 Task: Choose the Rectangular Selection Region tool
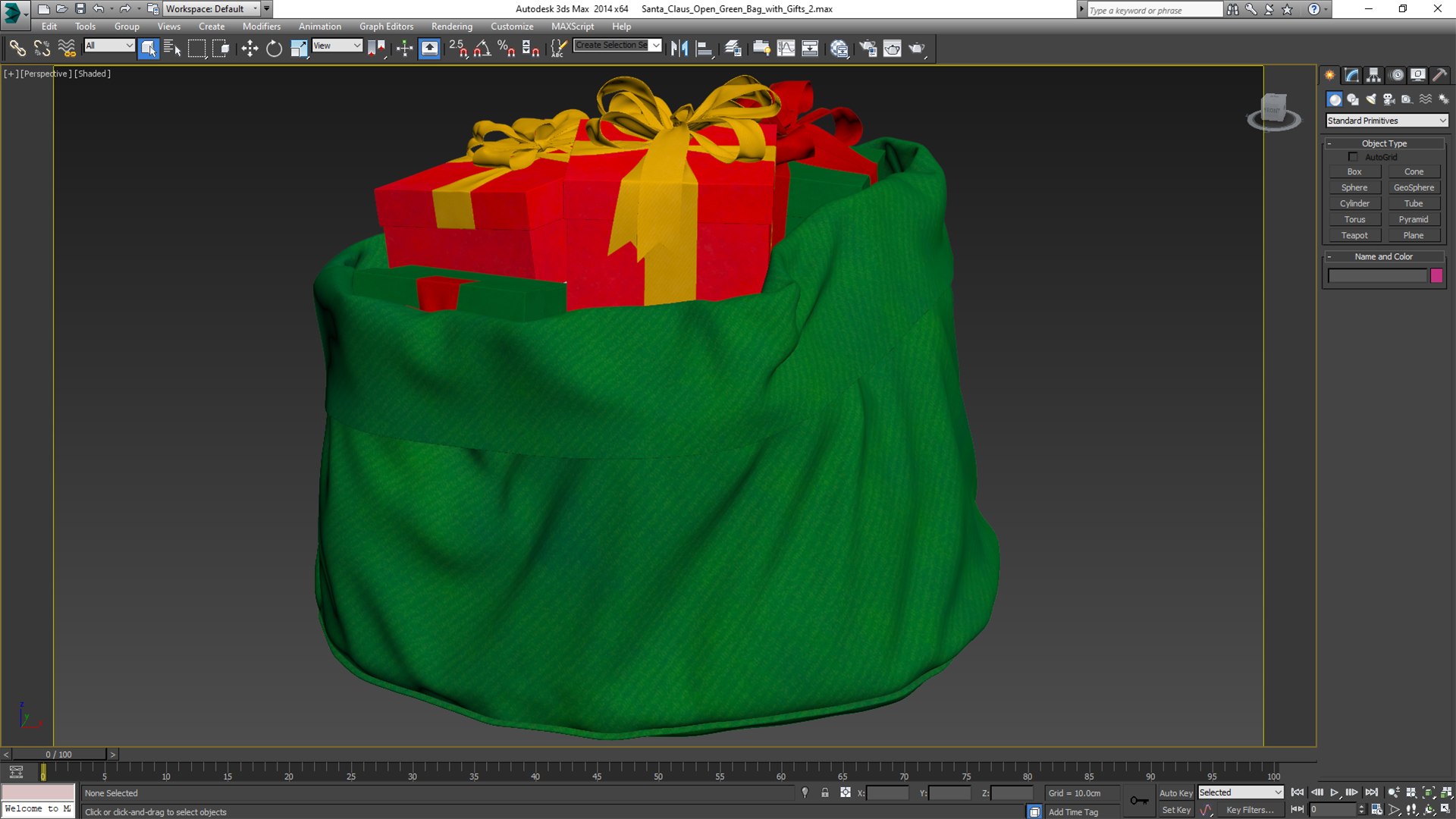point(197,49)
